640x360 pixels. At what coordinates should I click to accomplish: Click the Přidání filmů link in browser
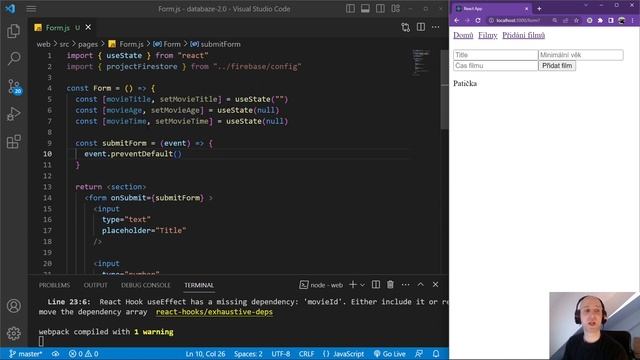[x=523, y=36]
